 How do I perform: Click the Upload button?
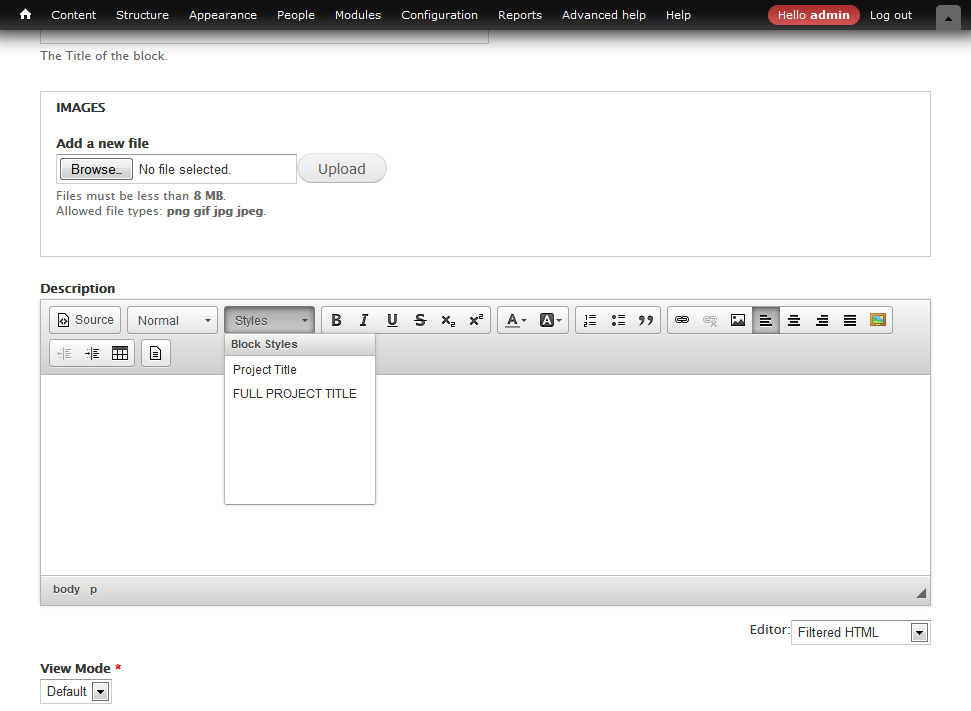click(341, 169)
